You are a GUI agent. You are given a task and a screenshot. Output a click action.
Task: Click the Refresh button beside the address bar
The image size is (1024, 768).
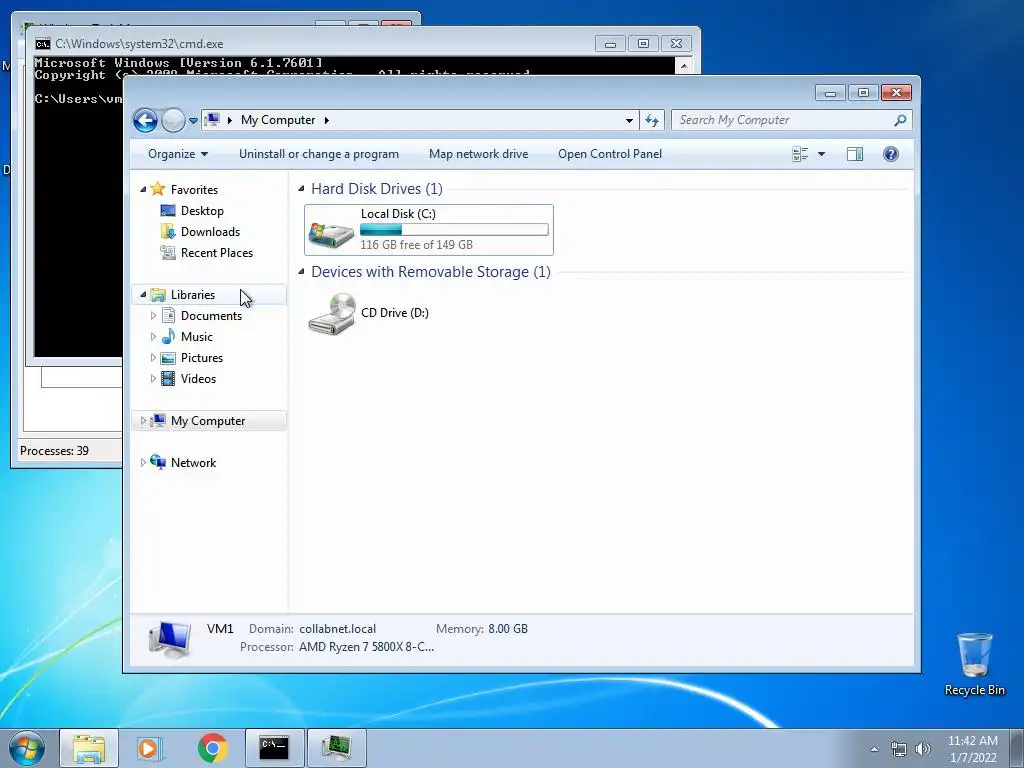(652, 120)
